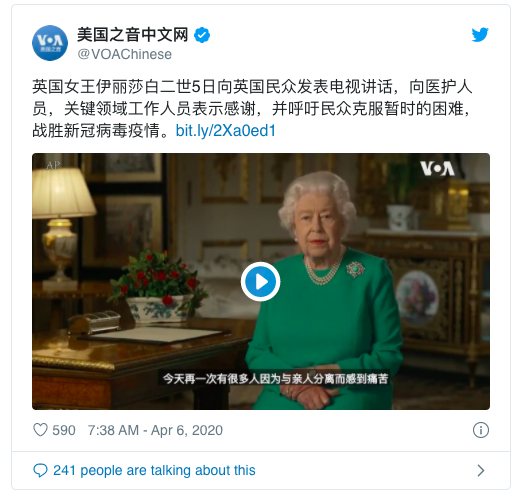The height and width of the screenshot is (499, 520).
Task: Click the VOA watermark in the video
Action: (437, 168)
